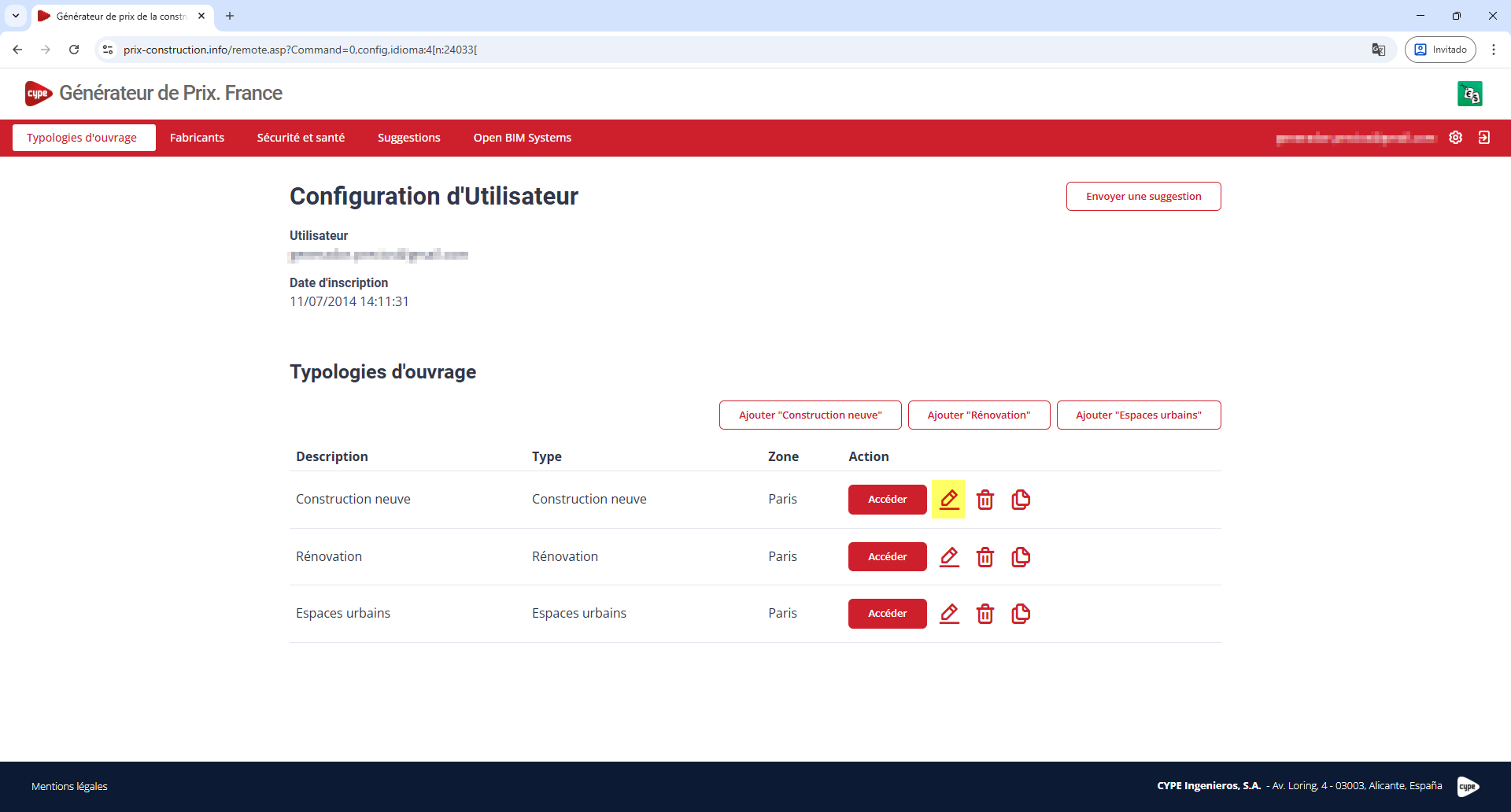
Task: Click the pencil icon for Rénovation
Action: (x=949, y=557)
